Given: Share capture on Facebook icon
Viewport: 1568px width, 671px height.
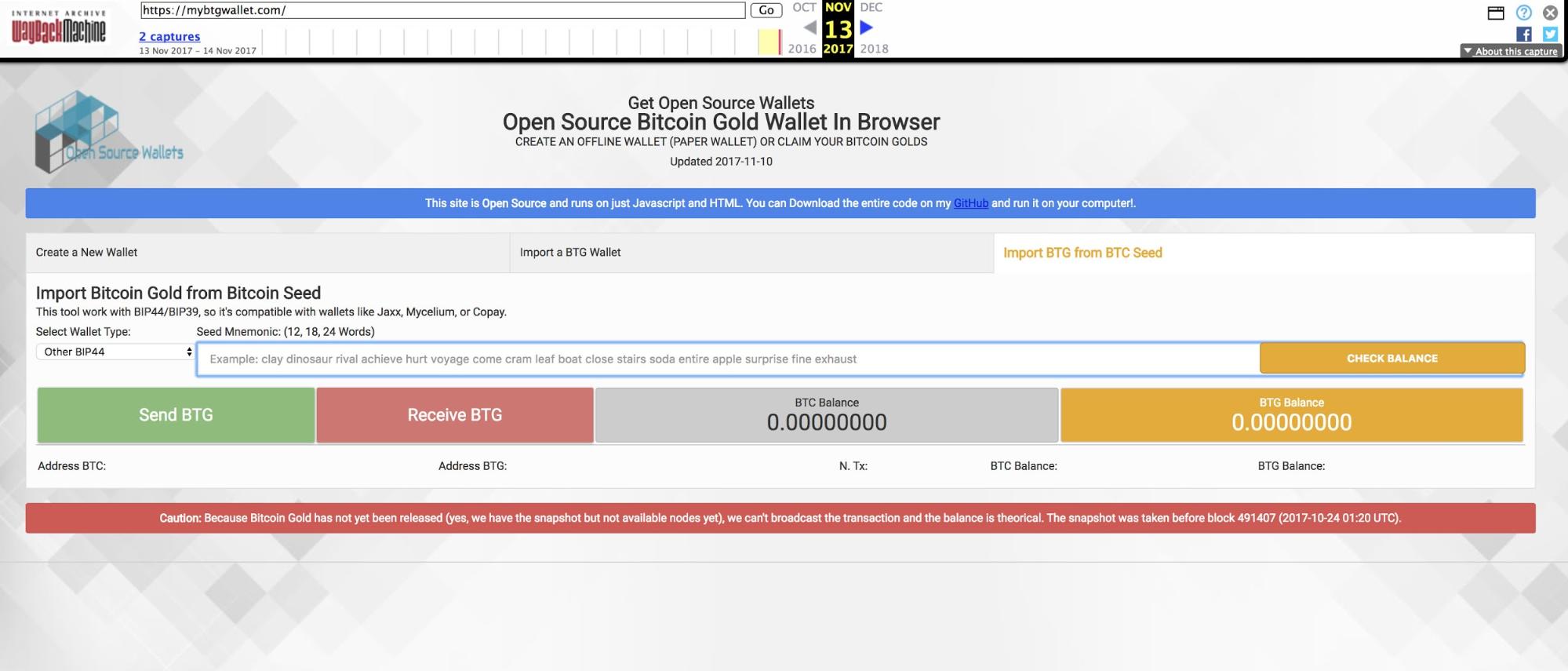Looking at the screenshot, I should coord(1523,34).
